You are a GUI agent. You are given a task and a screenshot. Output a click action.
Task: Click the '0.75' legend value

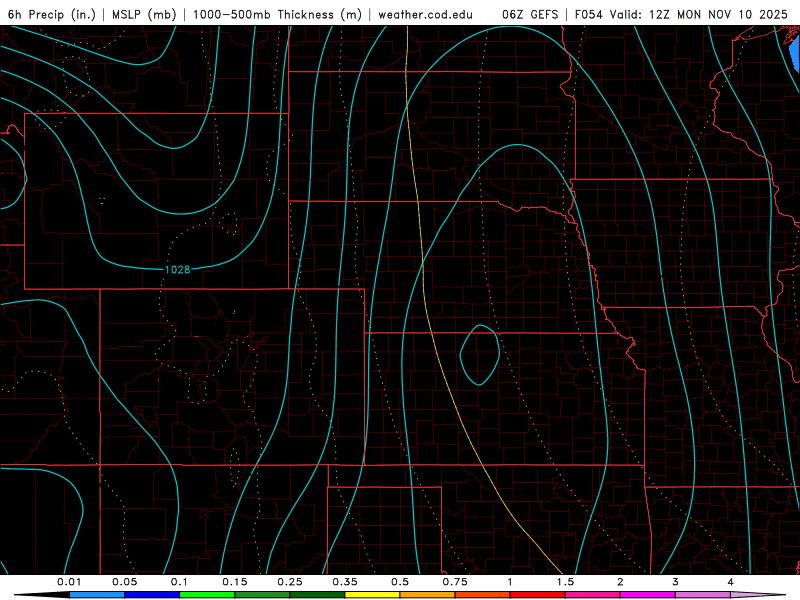(455, 582)
